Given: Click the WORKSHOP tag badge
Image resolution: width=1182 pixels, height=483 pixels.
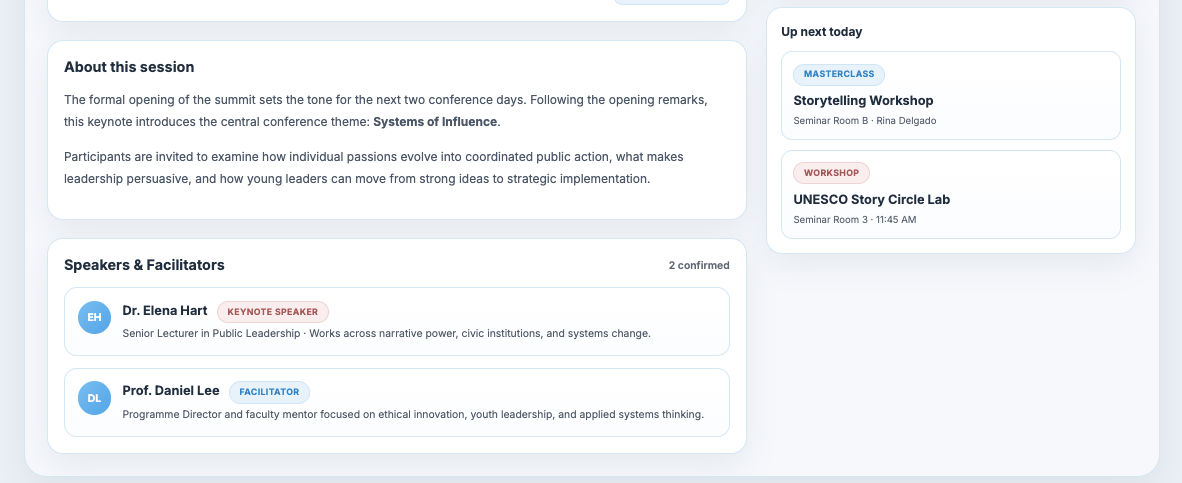Looking at the screenshot, I should pyautogui.click(x=831, y=173).
